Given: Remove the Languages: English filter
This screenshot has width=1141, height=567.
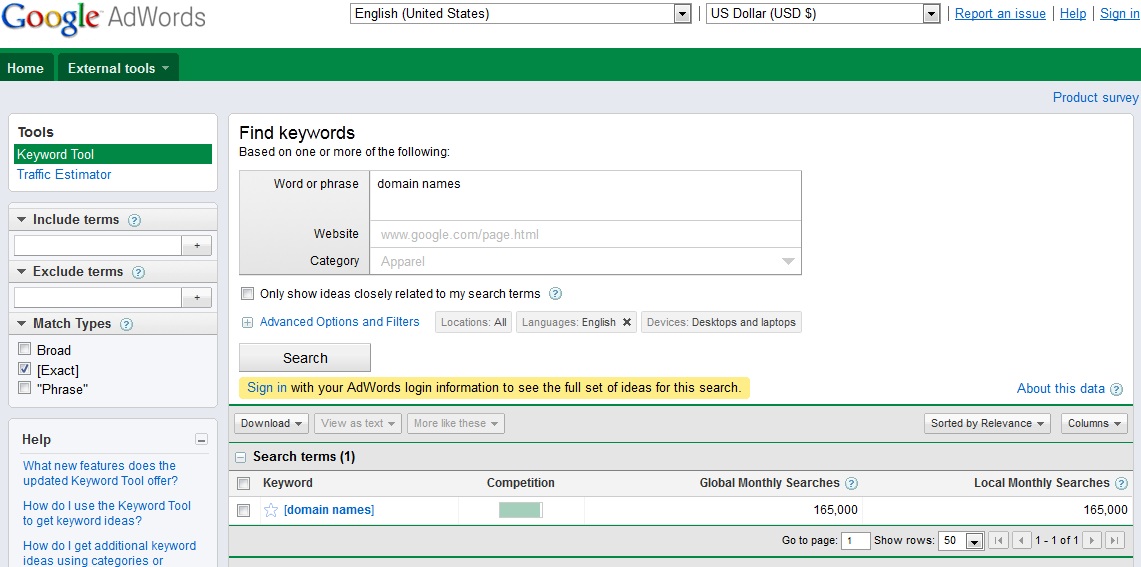Looking at the screenshot, I should pos(627,322).
